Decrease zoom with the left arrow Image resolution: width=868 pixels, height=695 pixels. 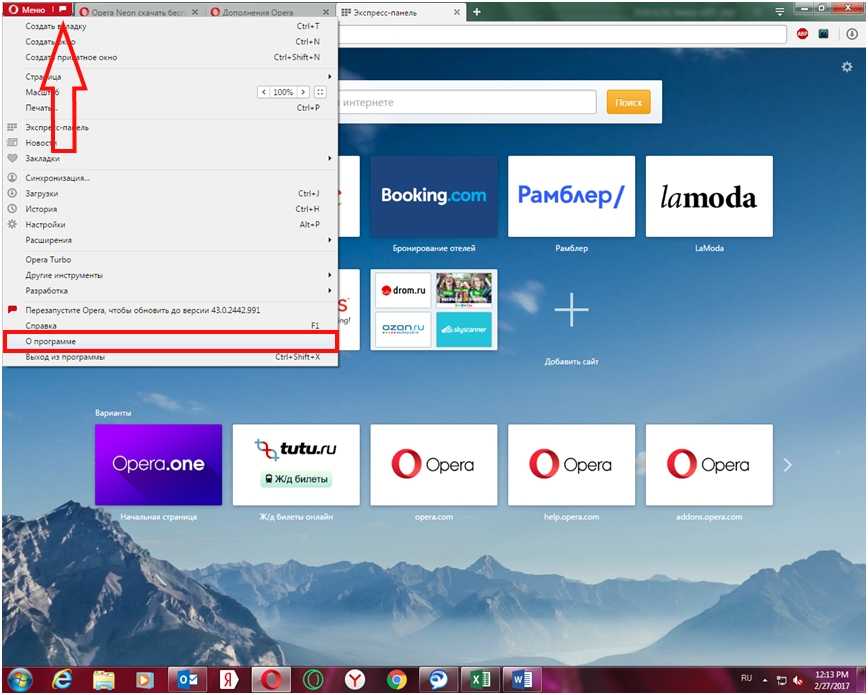pos(264,92)
